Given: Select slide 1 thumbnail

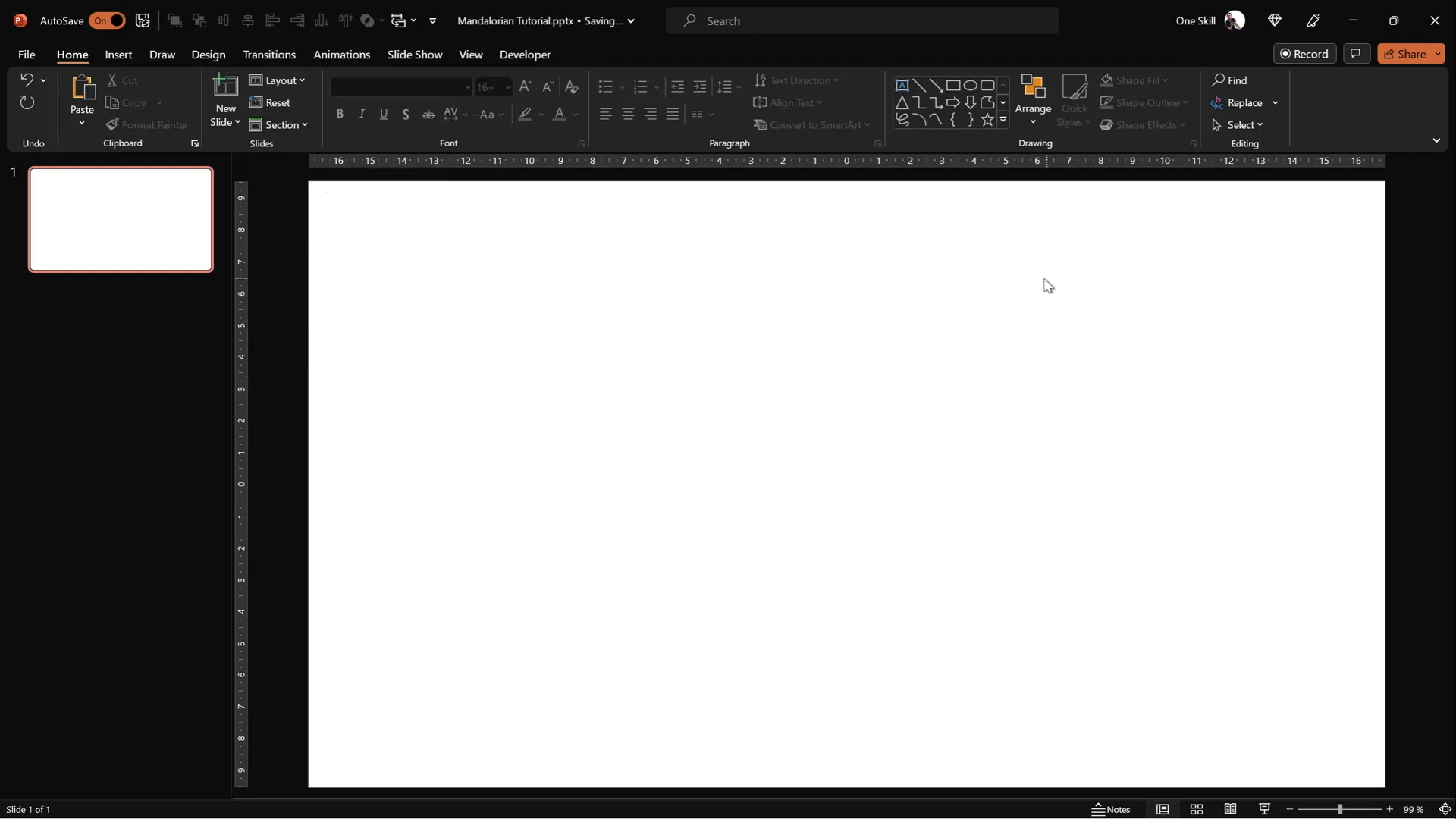Looking at the screenshot, I should [x=121, y=219].
